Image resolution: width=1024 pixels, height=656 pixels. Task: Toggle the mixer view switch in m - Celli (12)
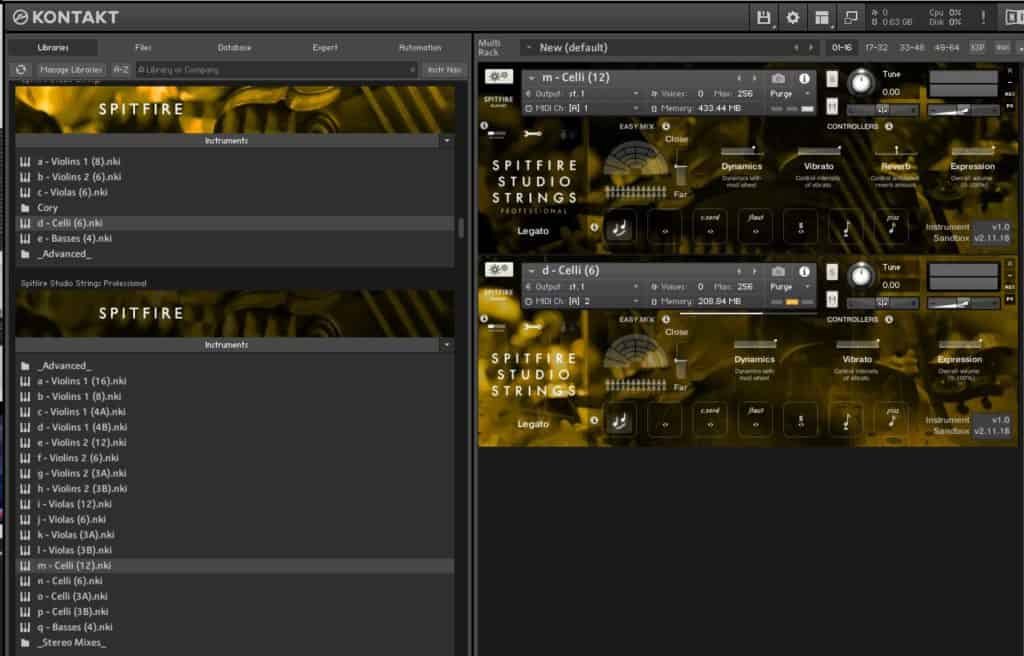click(x=496, y=134)
